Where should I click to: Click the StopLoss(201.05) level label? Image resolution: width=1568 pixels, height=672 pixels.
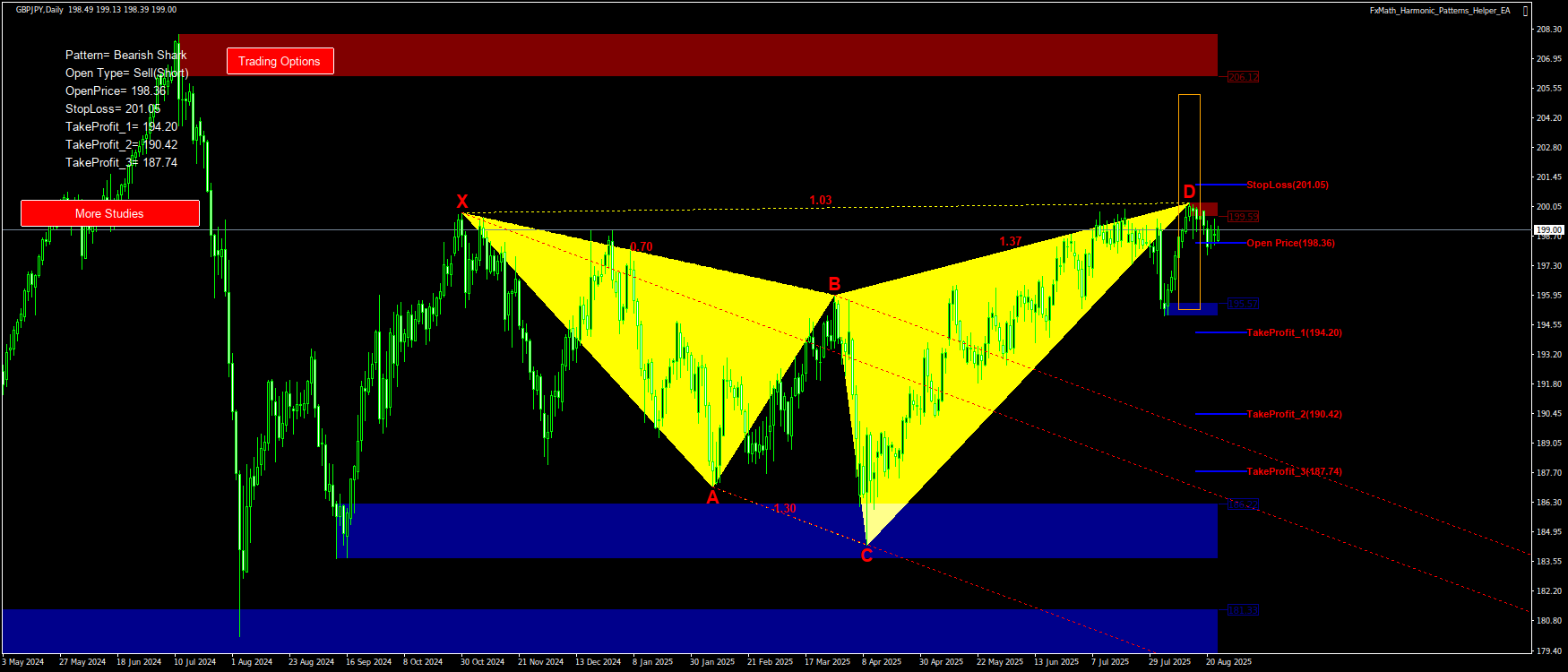tap(1287, 185)
